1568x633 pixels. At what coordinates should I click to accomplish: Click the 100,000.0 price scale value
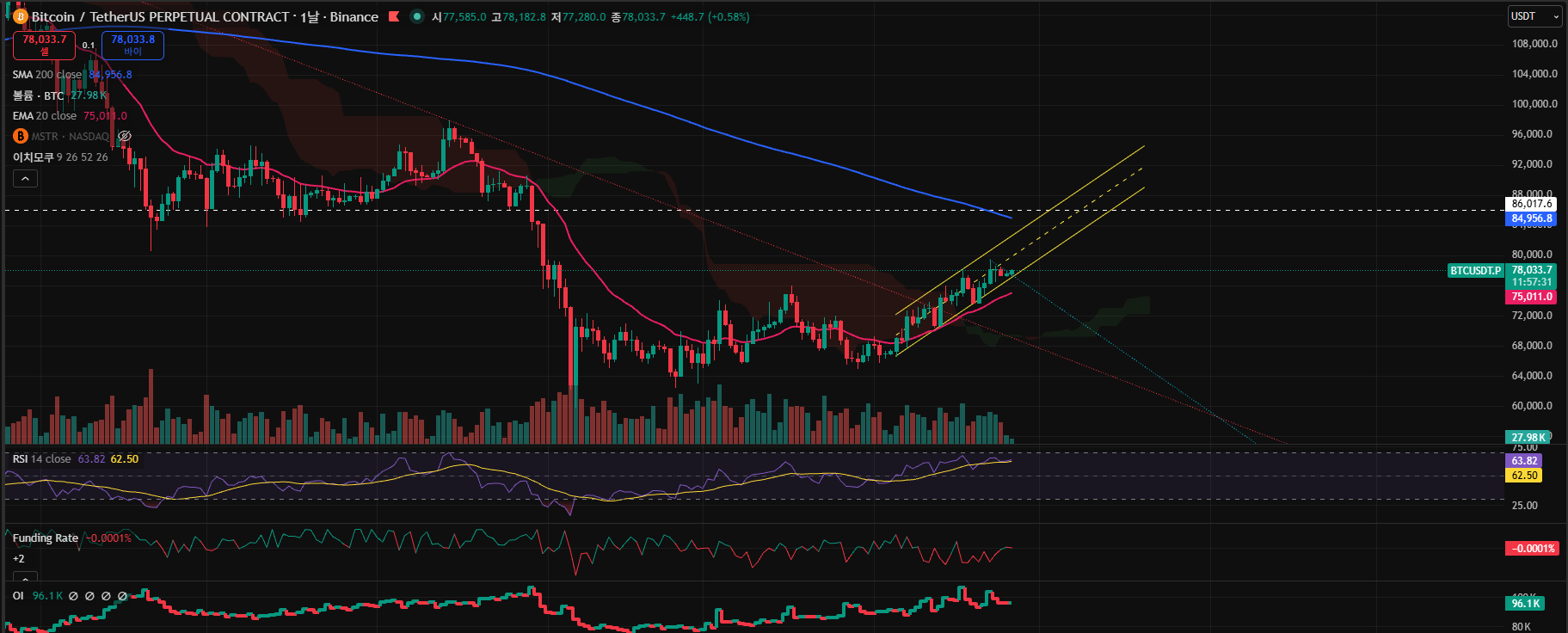pos(1534,104)
